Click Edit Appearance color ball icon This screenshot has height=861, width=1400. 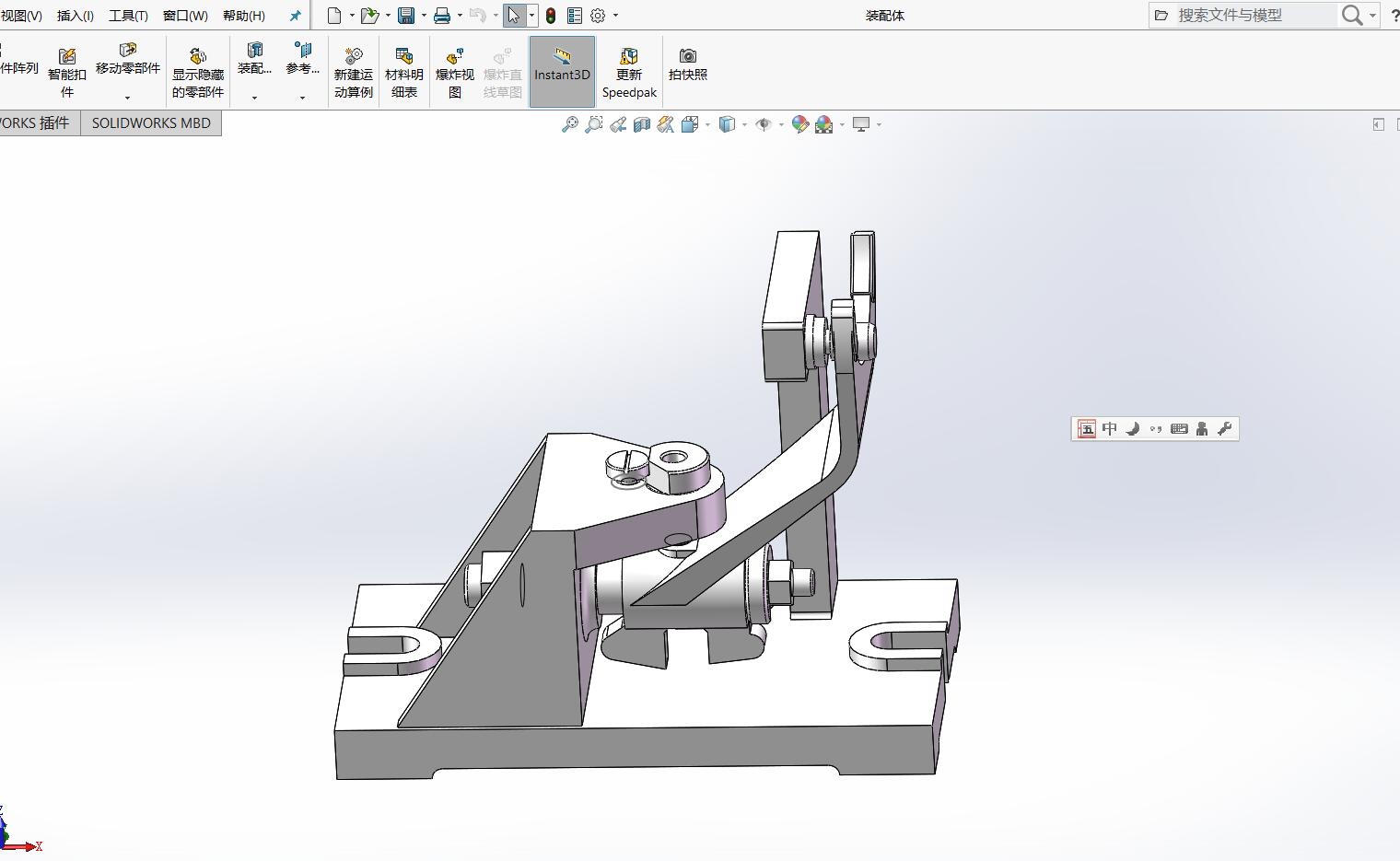pyautogui.click(x=800, y=124)
